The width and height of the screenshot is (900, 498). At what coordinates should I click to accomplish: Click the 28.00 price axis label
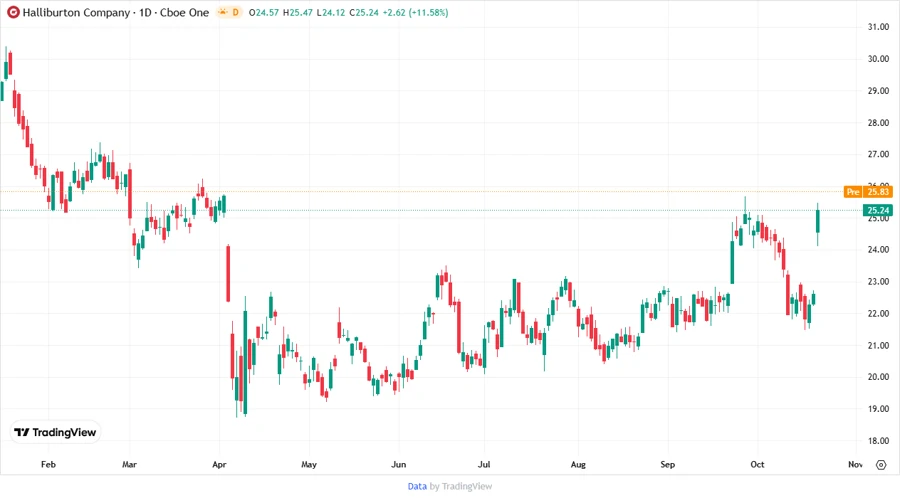(878, 123)
